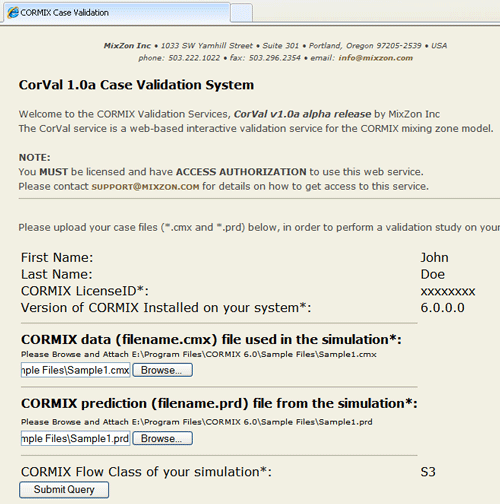Image resolution: width=500 pixels, height=504 pixels.
Task: Click the CorVal 1.0a Case Validation System heading
Action: pyautogui.click(x=136, y=85)
